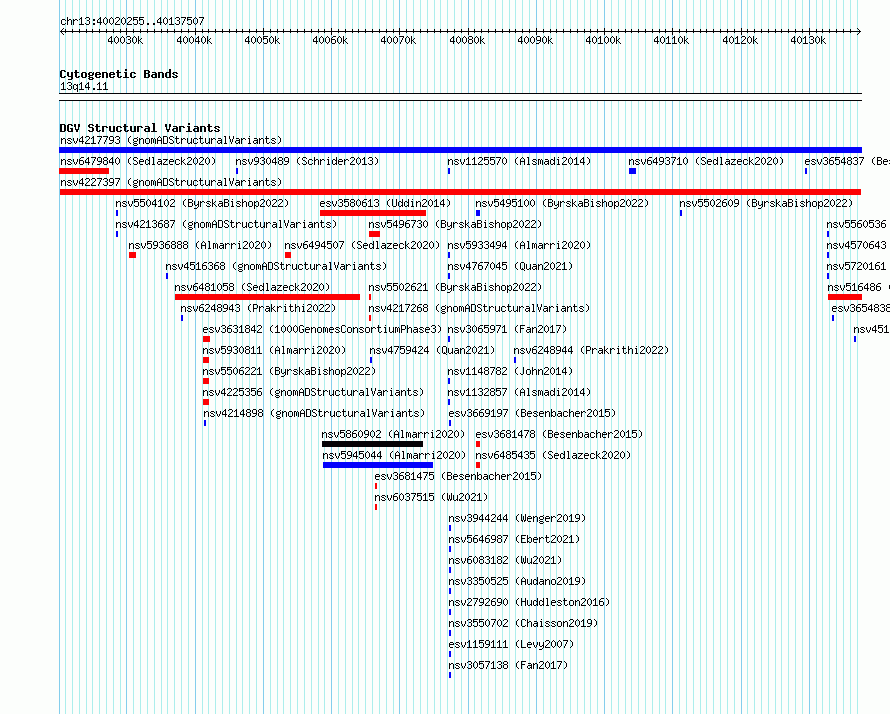
Task: Open esv3681475 (Besenbacher2015) label
Action: pyautogui.click(x=458, y=476)
